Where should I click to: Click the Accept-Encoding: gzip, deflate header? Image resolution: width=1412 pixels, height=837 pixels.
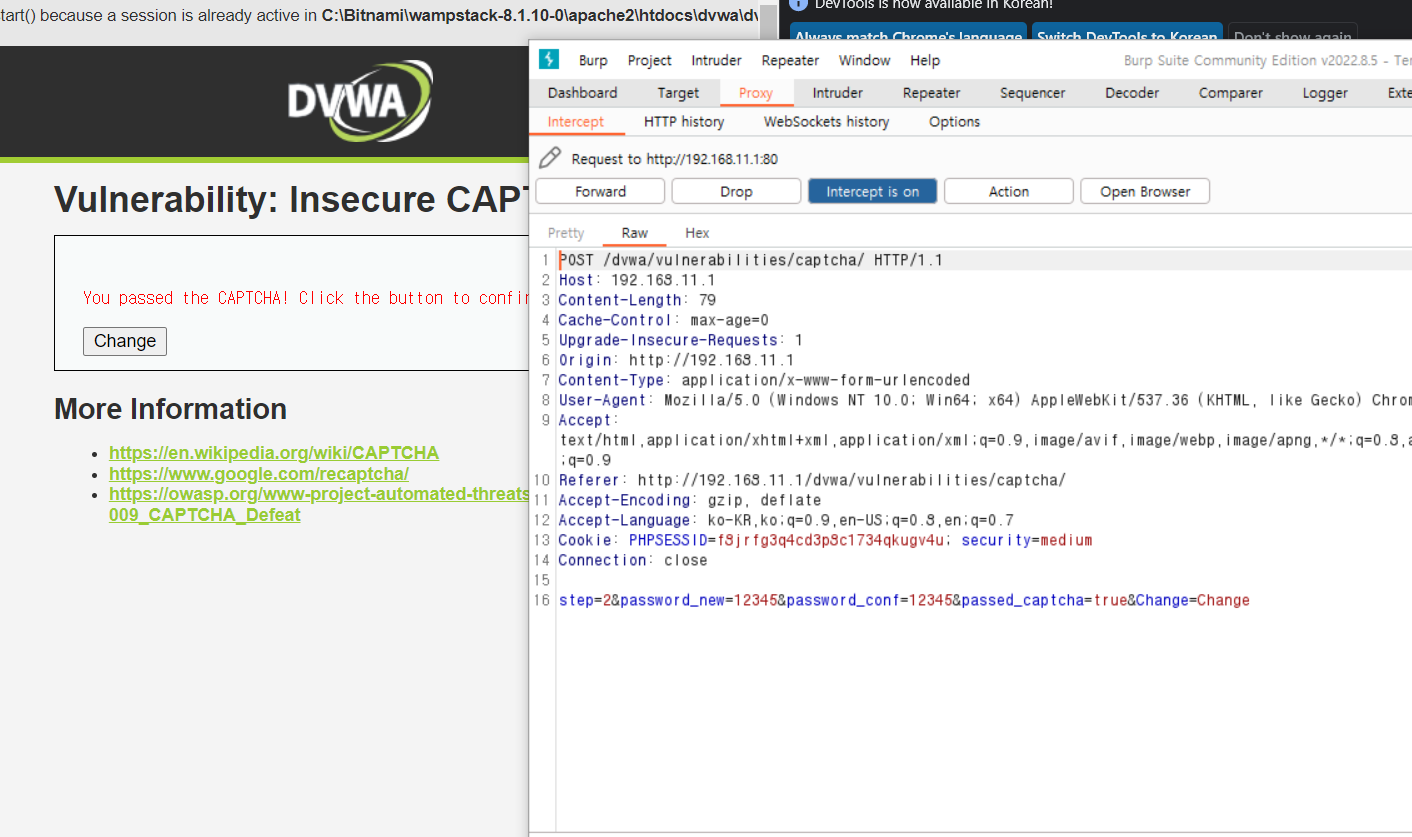pyautogui.click(x=689, y=500)
